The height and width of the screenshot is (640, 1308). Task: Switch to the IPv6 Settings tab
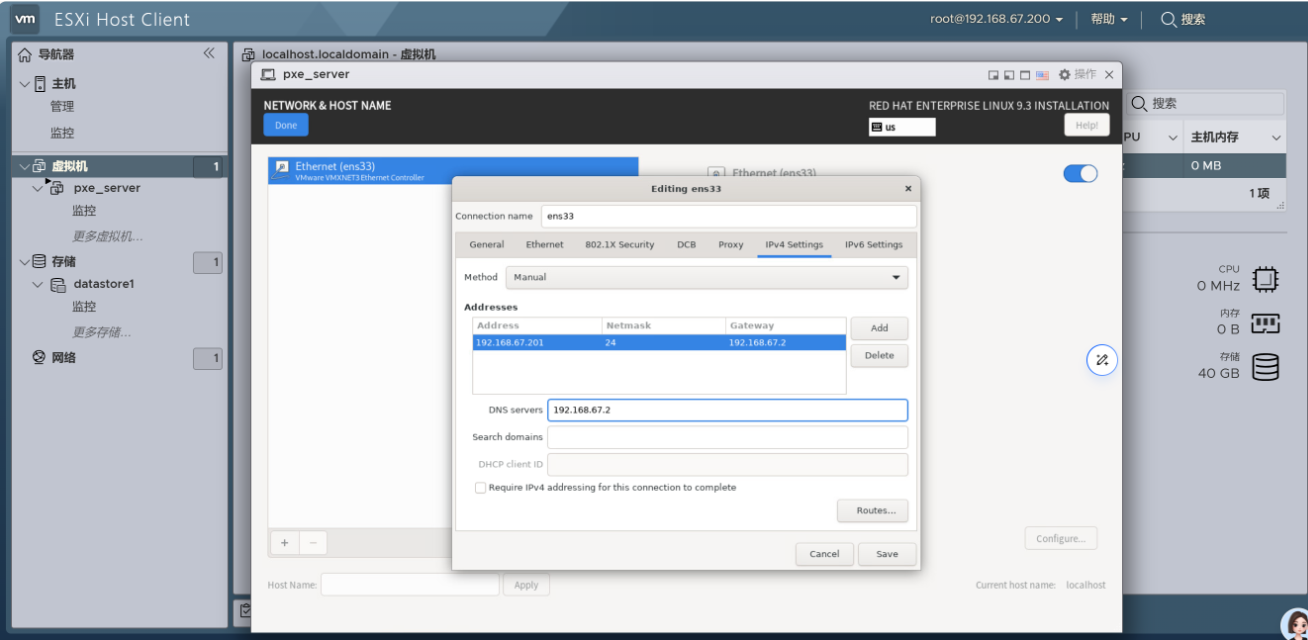[874, 245]
